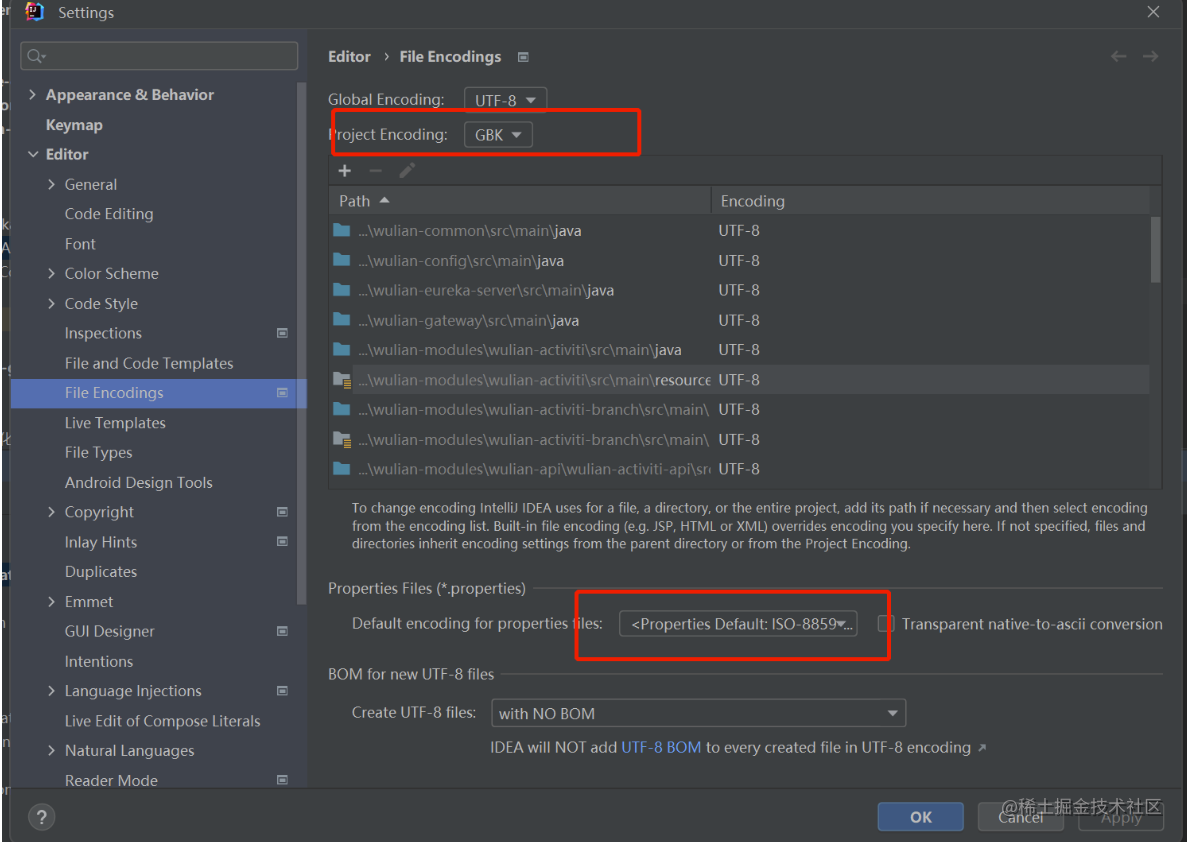Select Code Editing in settings tree
This screenshot has width=1187, height=842.
coord(109,214)
